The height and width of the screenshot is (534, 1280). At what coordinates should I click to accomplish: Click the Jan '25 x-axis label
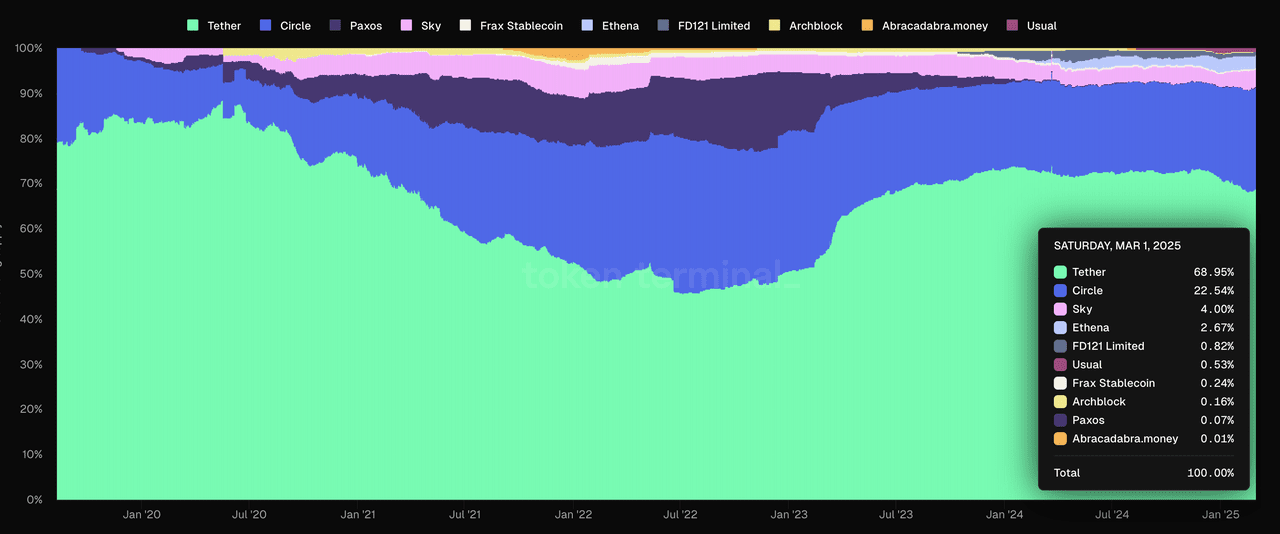[x=1220, y=515]
